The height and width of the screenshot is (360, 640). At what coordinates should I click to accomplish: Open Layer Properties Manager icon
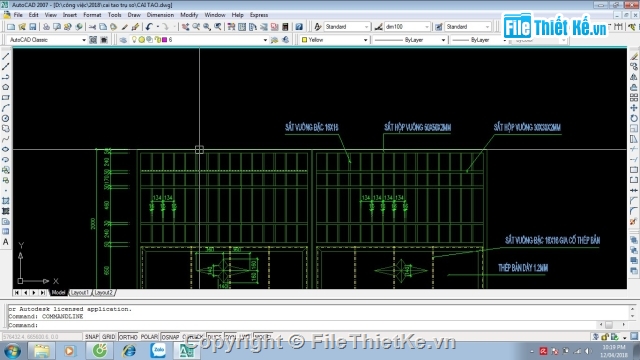pyautogui.click(x=123, y=40)
